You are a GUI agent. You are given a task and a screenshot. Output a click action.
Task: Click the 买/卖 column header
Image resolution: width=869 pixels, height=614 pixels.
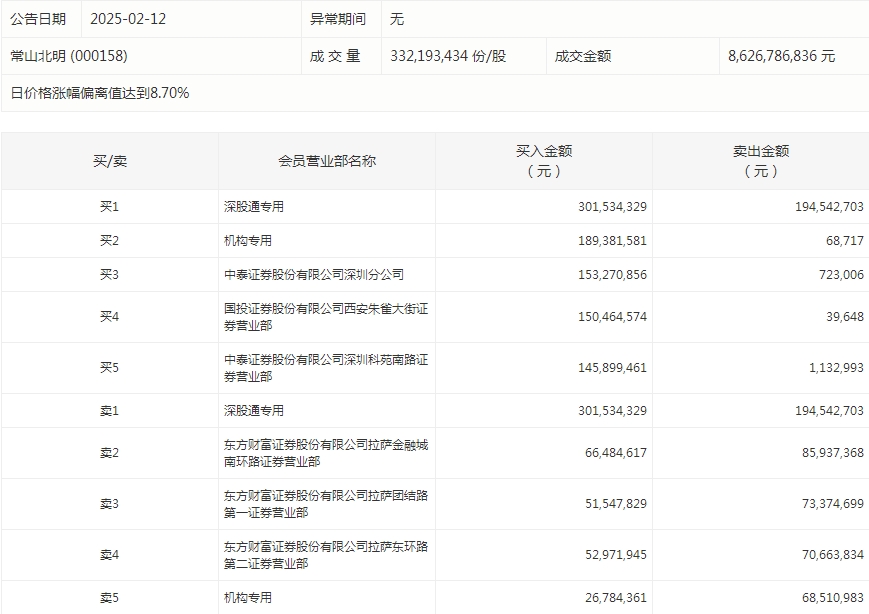[x=109, y=160]
